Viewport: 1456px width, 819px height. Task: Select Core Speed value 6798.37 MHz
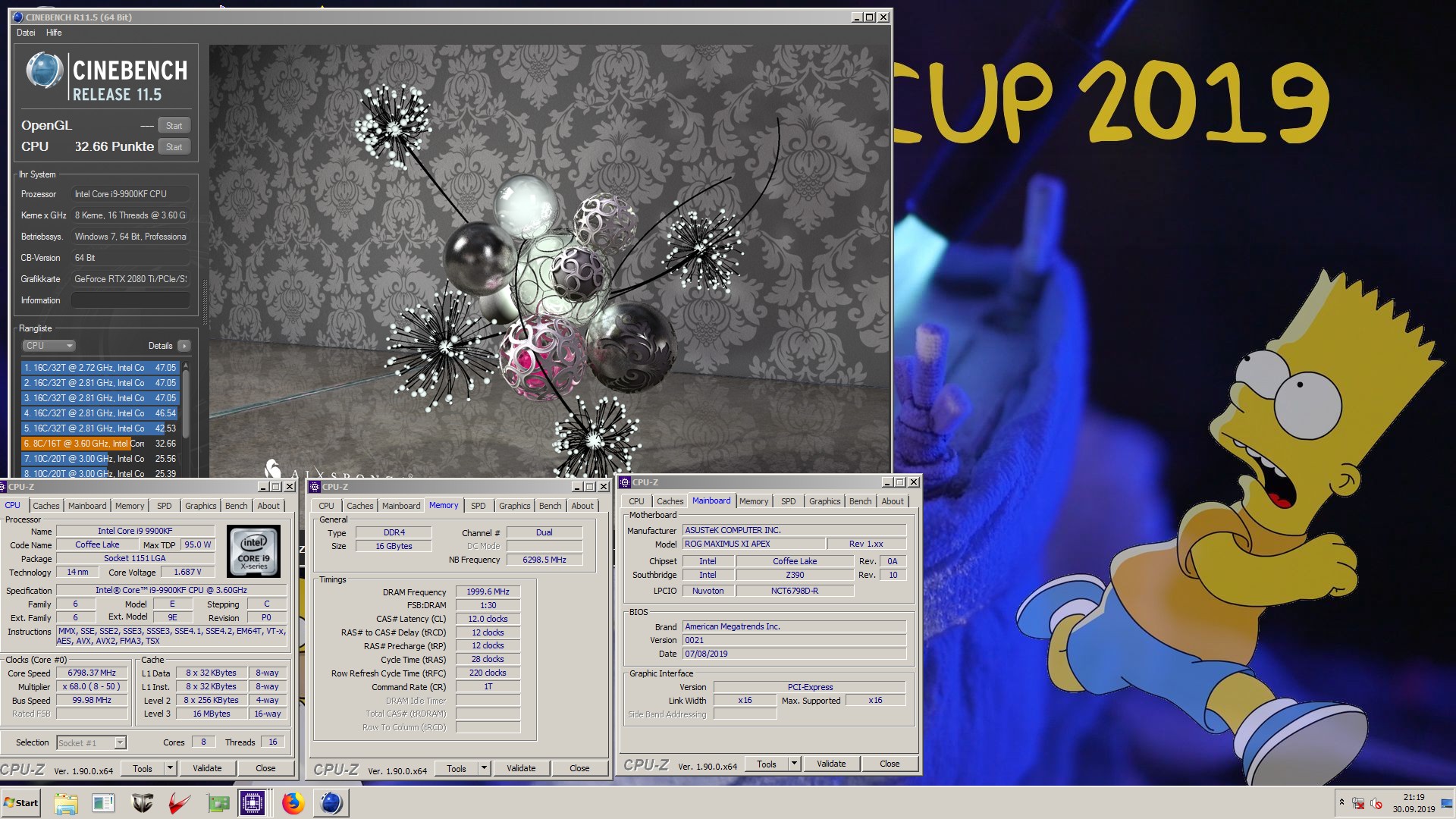92,673
